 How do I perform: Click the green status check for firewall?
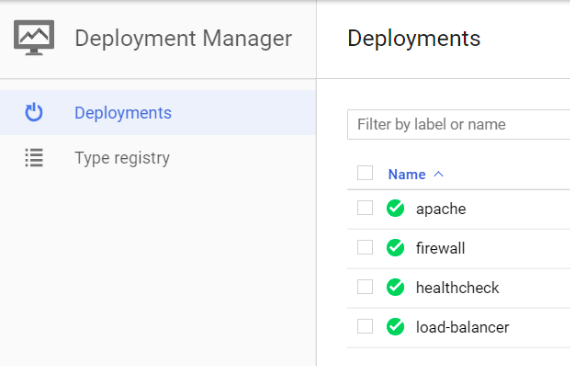(x=395, y=248)
